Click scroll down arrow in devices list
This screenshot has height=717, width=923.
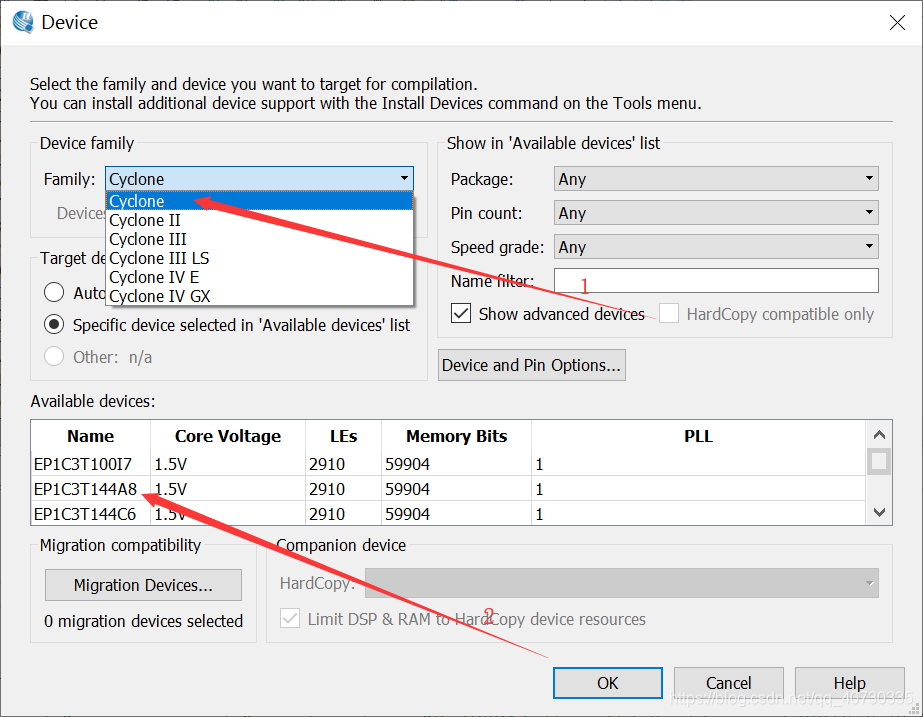click(x=879, y=512)
